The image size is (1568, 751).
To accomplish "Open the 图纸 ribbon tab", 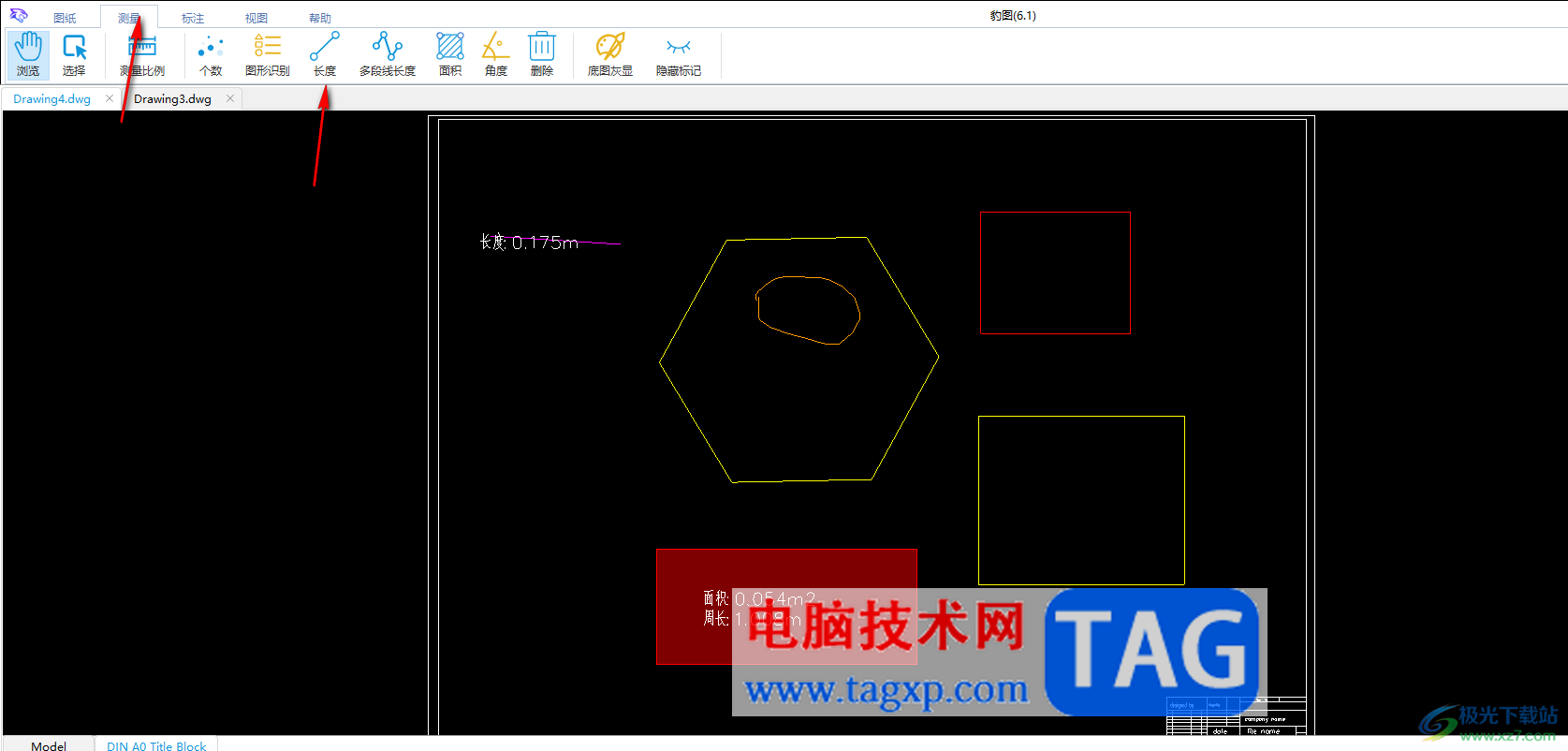I will coord(65,18).
